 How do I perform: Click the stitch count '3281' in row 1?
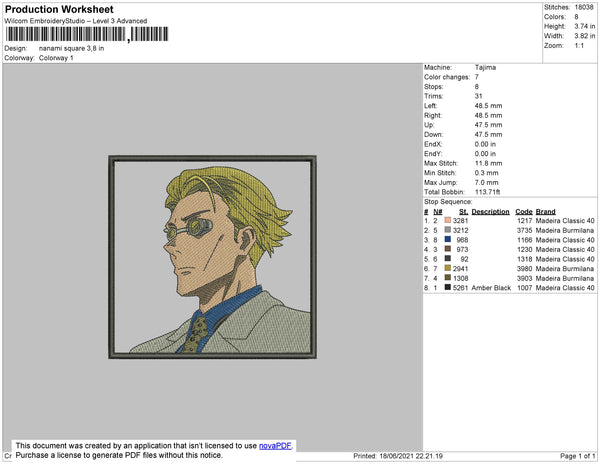(460, 221)
